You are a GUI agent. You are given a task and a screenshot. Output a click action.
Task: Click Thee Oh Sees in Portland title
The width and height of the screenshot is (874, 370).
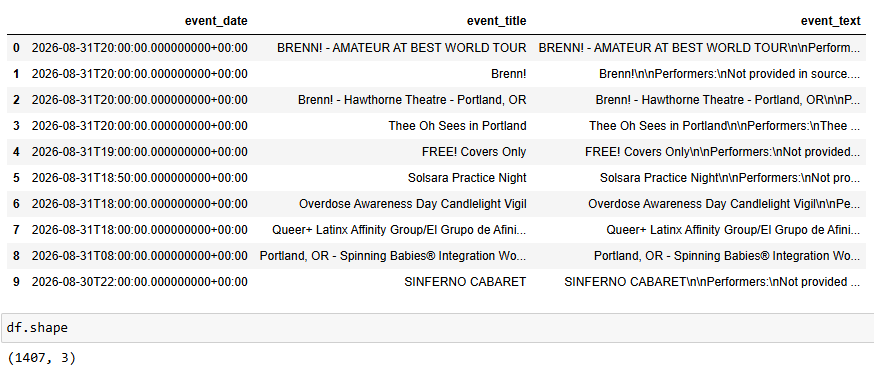457,126
